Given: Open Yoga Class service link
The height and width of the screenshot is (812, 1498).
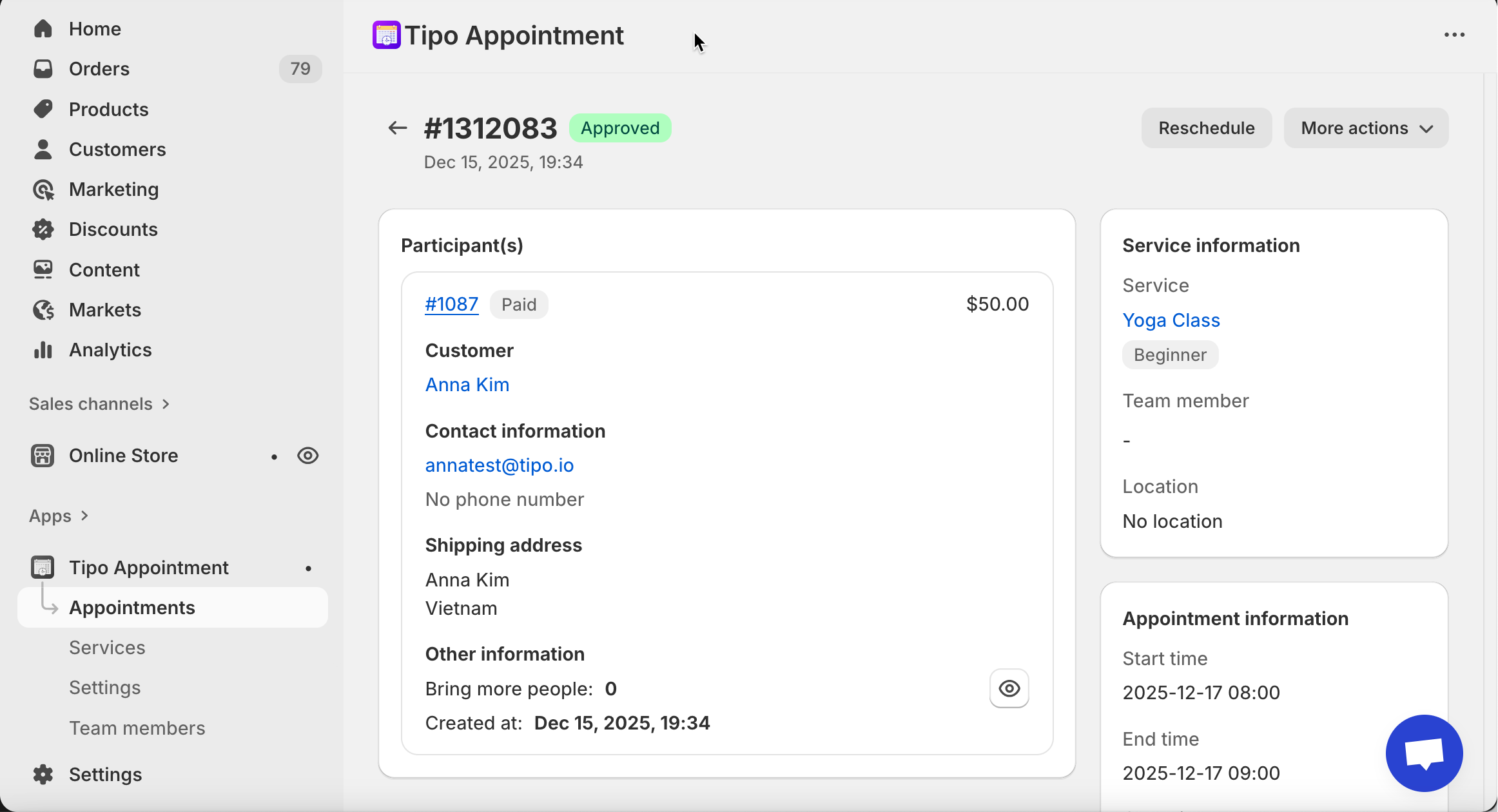Looking at the screenshot, I should tap(1171, 320).
